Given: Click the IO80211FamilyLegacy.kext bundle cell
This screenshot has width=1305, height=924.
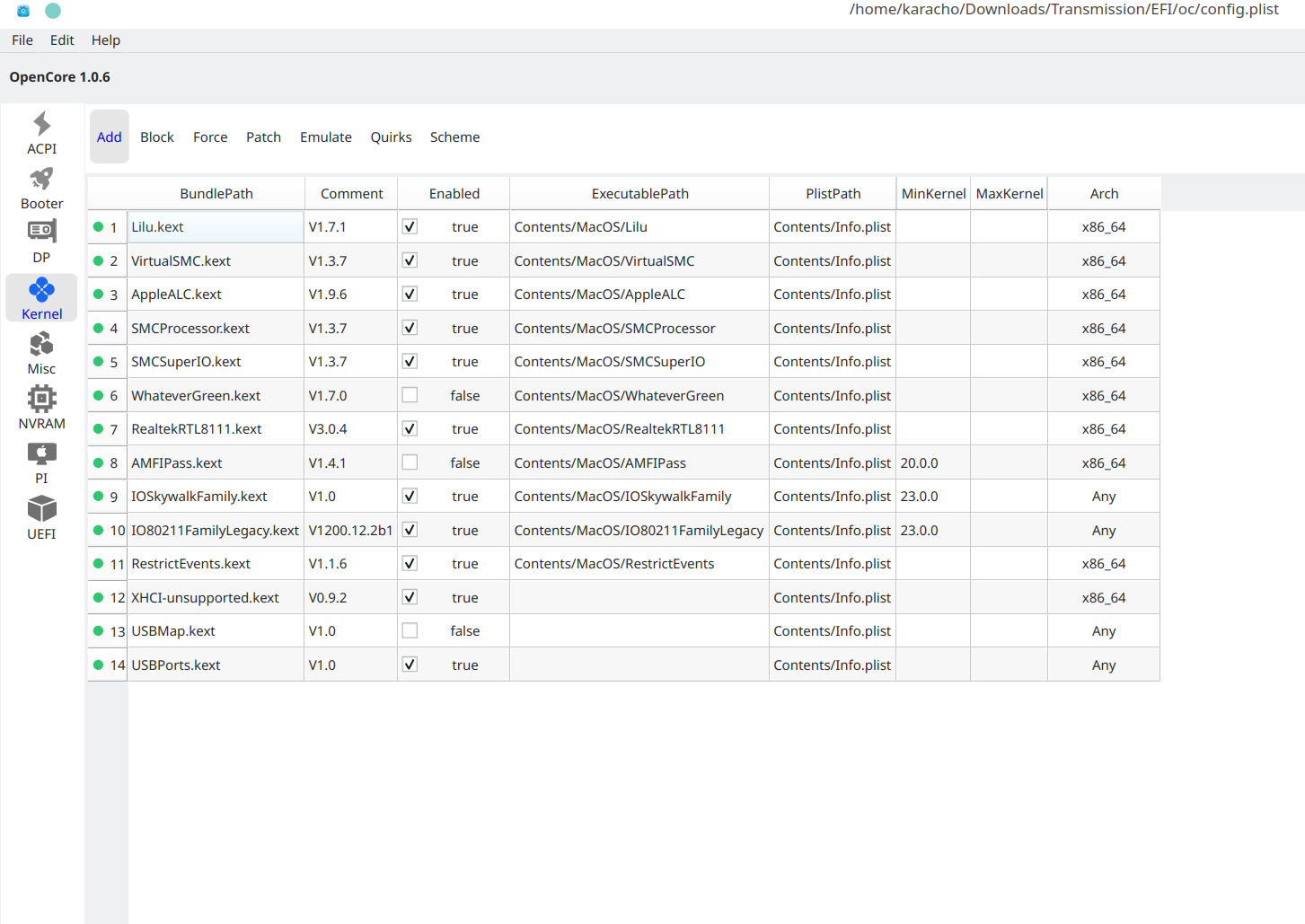Looking at the screenshot, I should click(216, 530).
